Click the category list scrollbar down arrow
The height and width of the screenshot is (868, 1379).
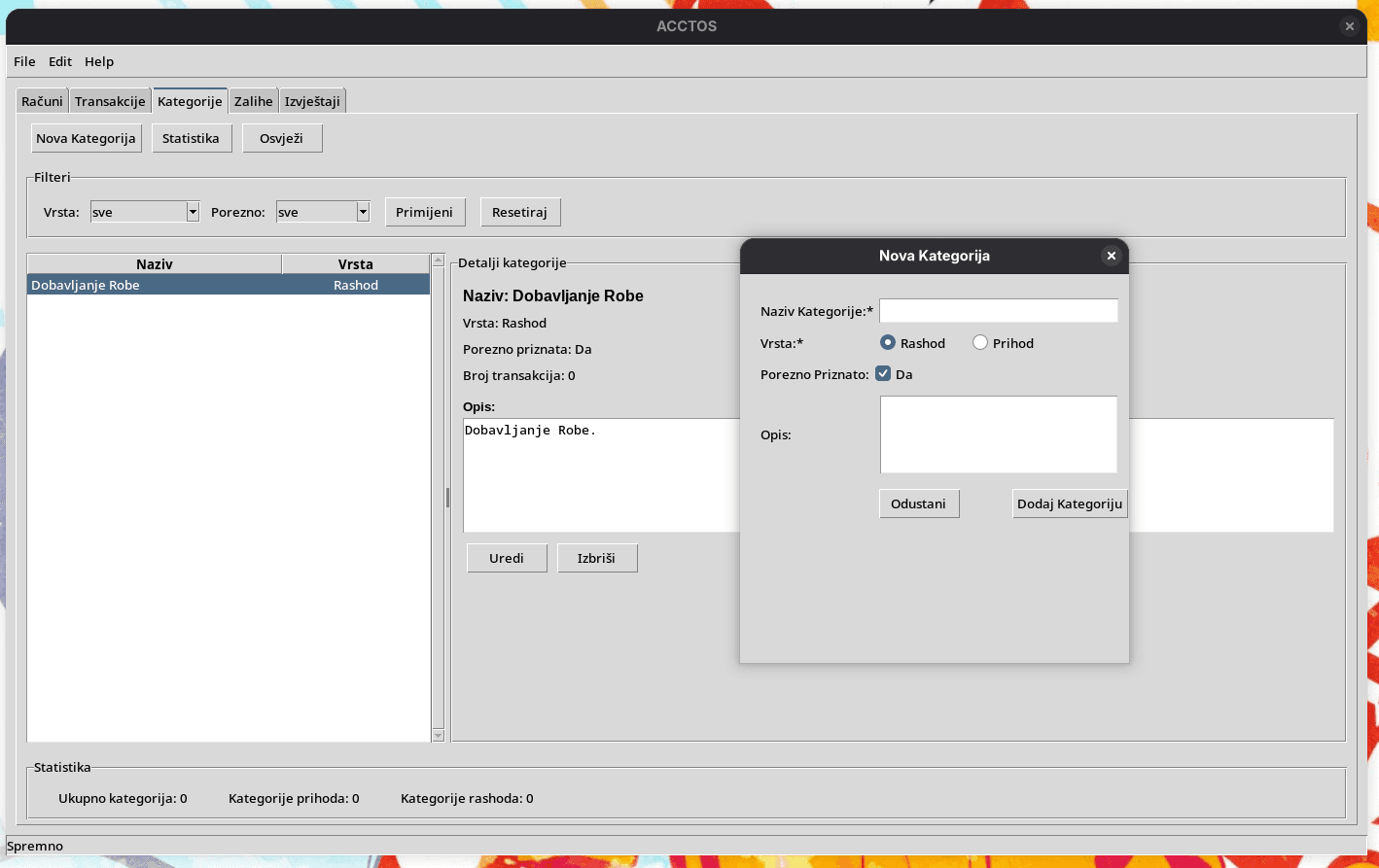pos(438,736)
